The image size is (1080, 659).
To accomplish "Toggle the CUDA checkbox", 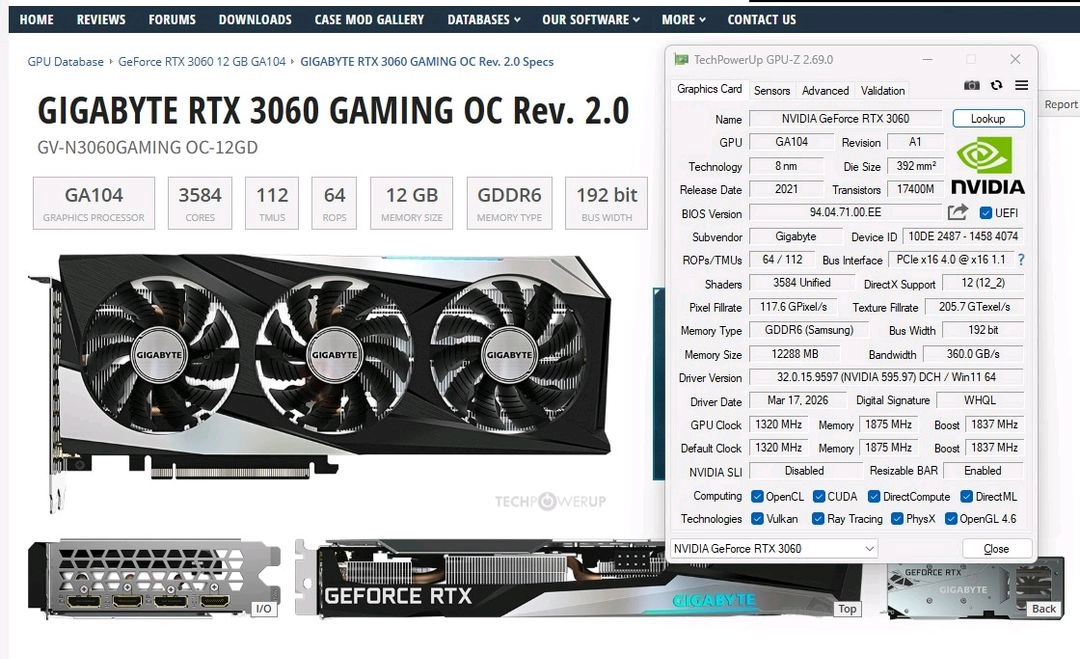I will click(x=819, y=496).
